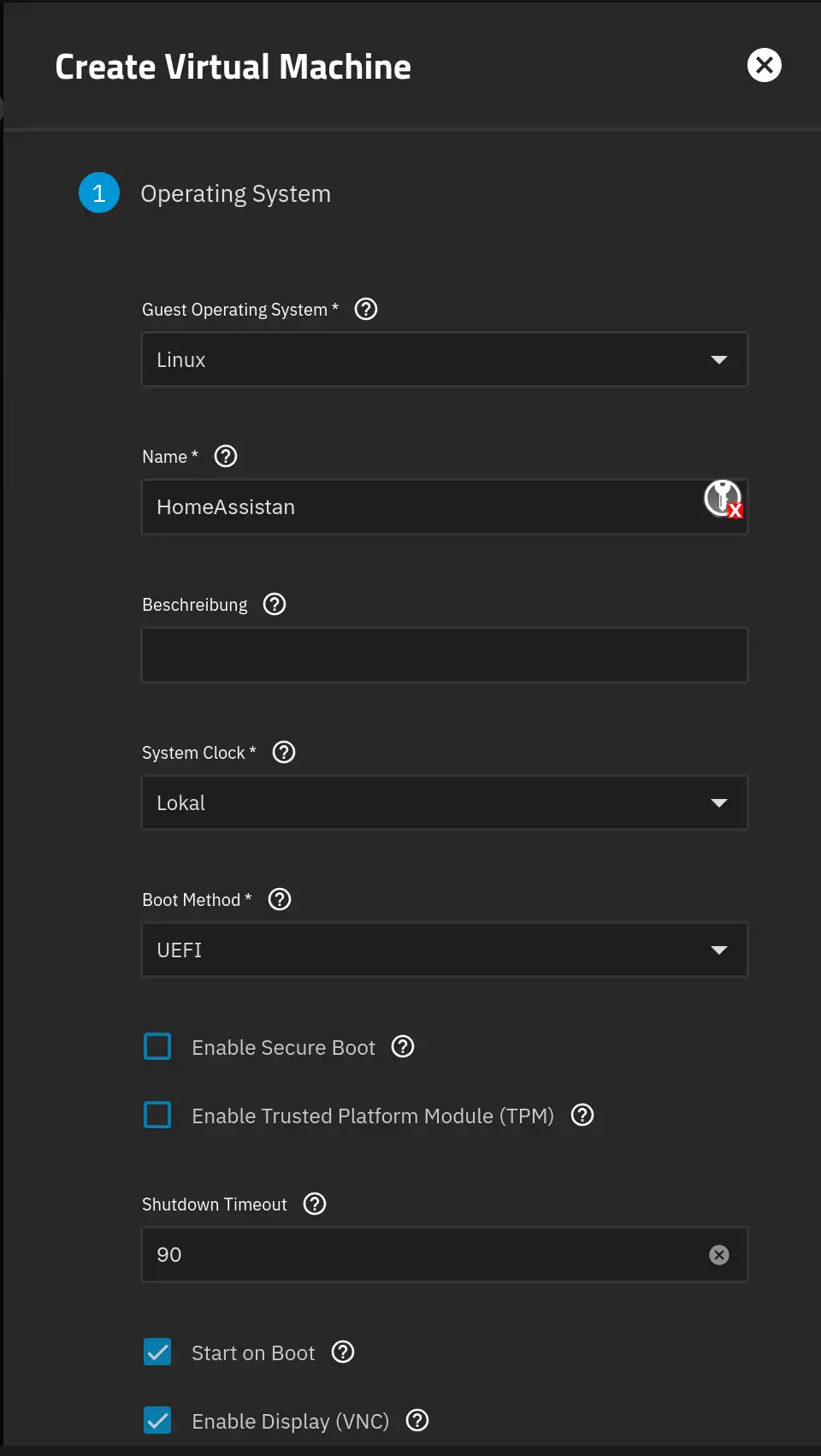The width and height of the screenshot is (821, 1456).
Task: Select the Operating System step heading
Action: pos(236,194)
